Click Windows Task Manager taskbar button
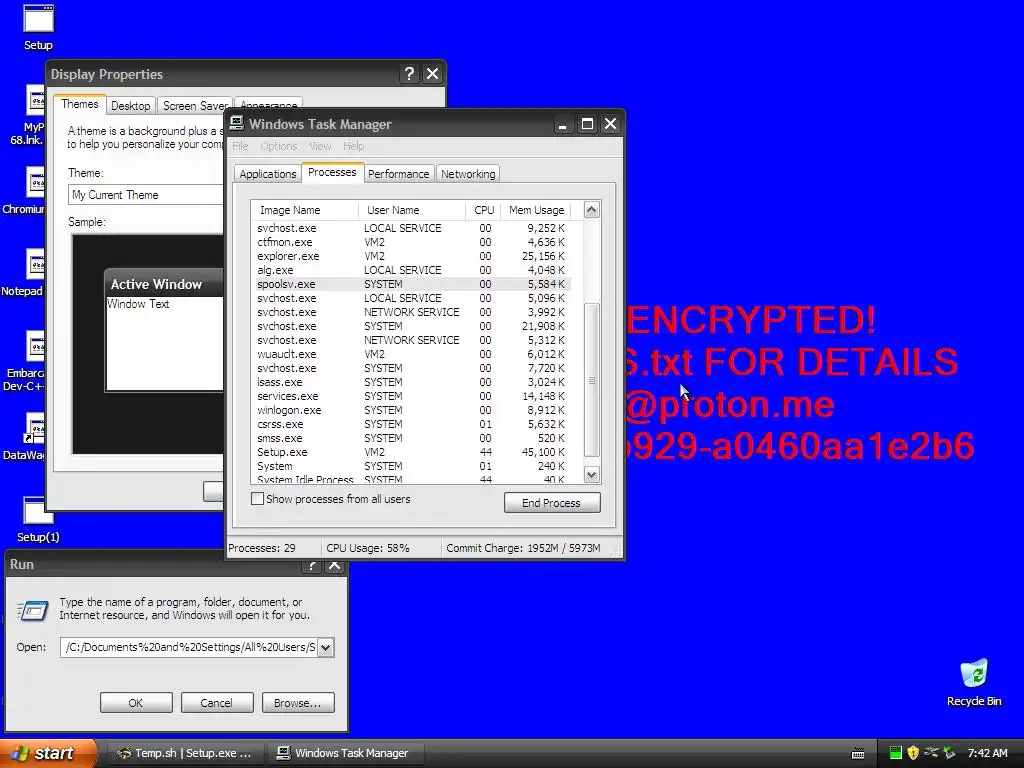The image size is (1024, 768). [346, 753]
